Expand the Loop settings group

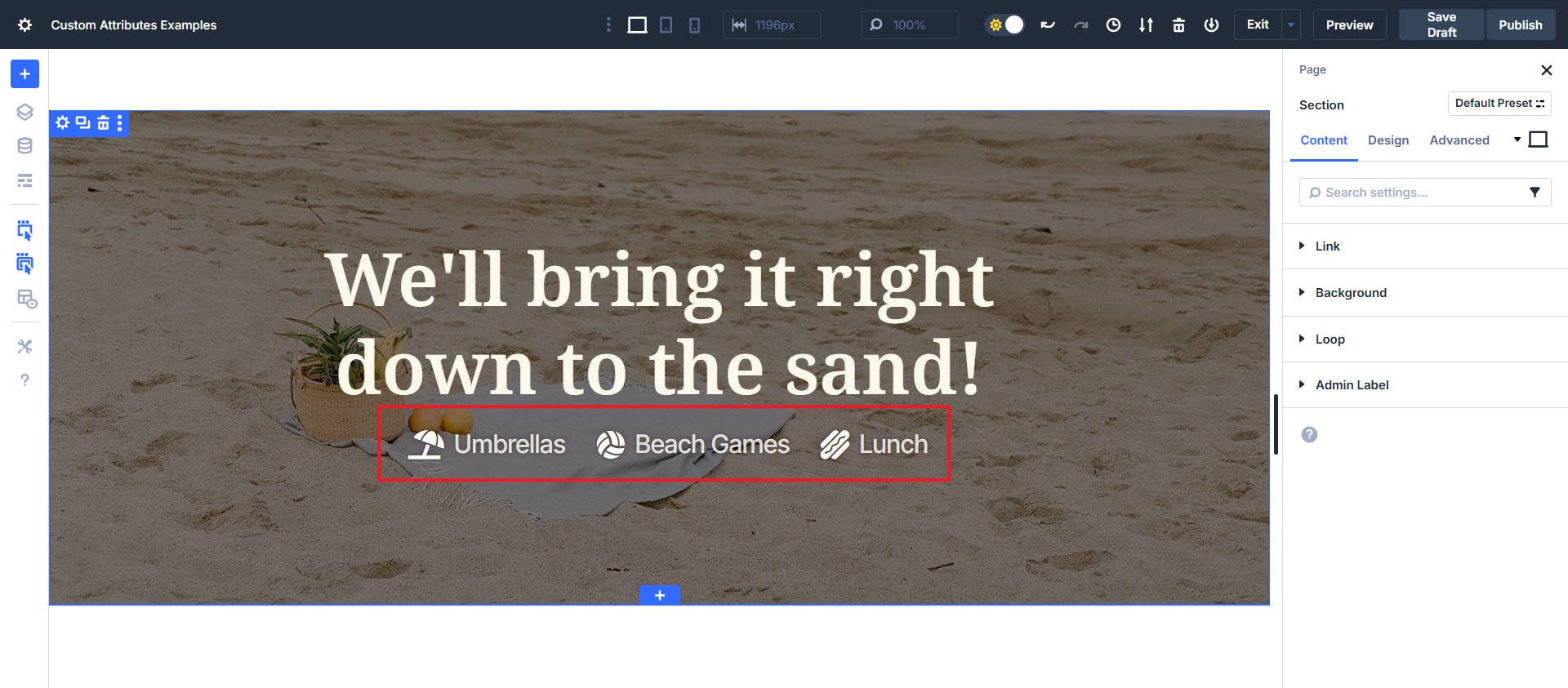pyautogui.click(x=1330, y=340)
